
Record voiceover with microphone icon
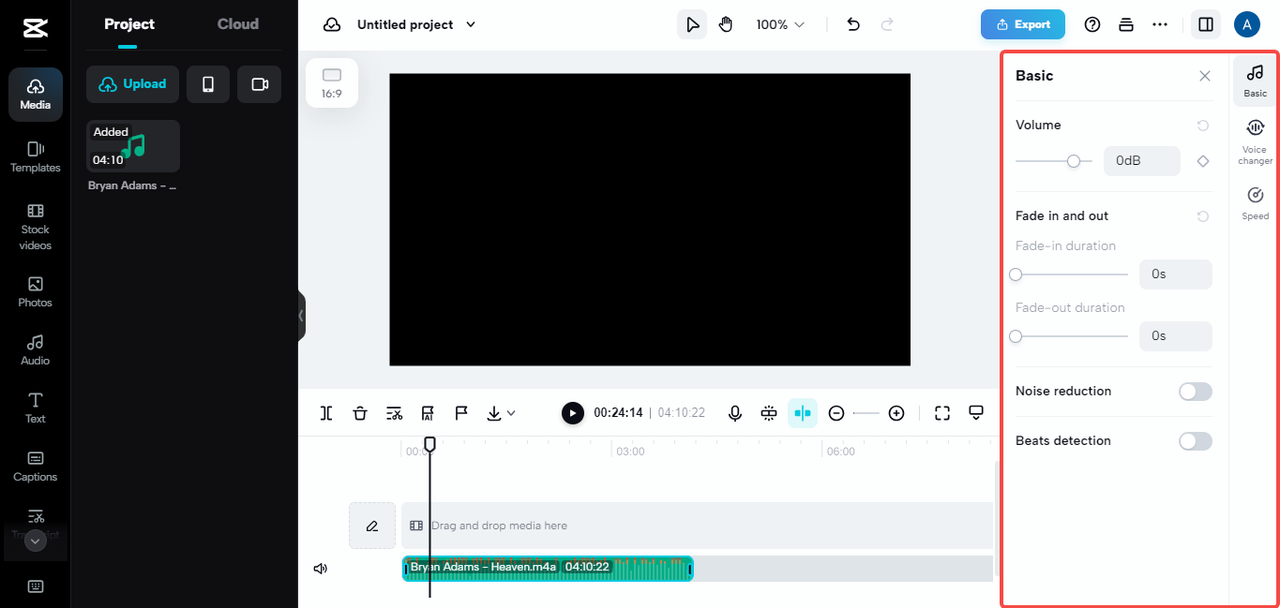click(735, 413)
